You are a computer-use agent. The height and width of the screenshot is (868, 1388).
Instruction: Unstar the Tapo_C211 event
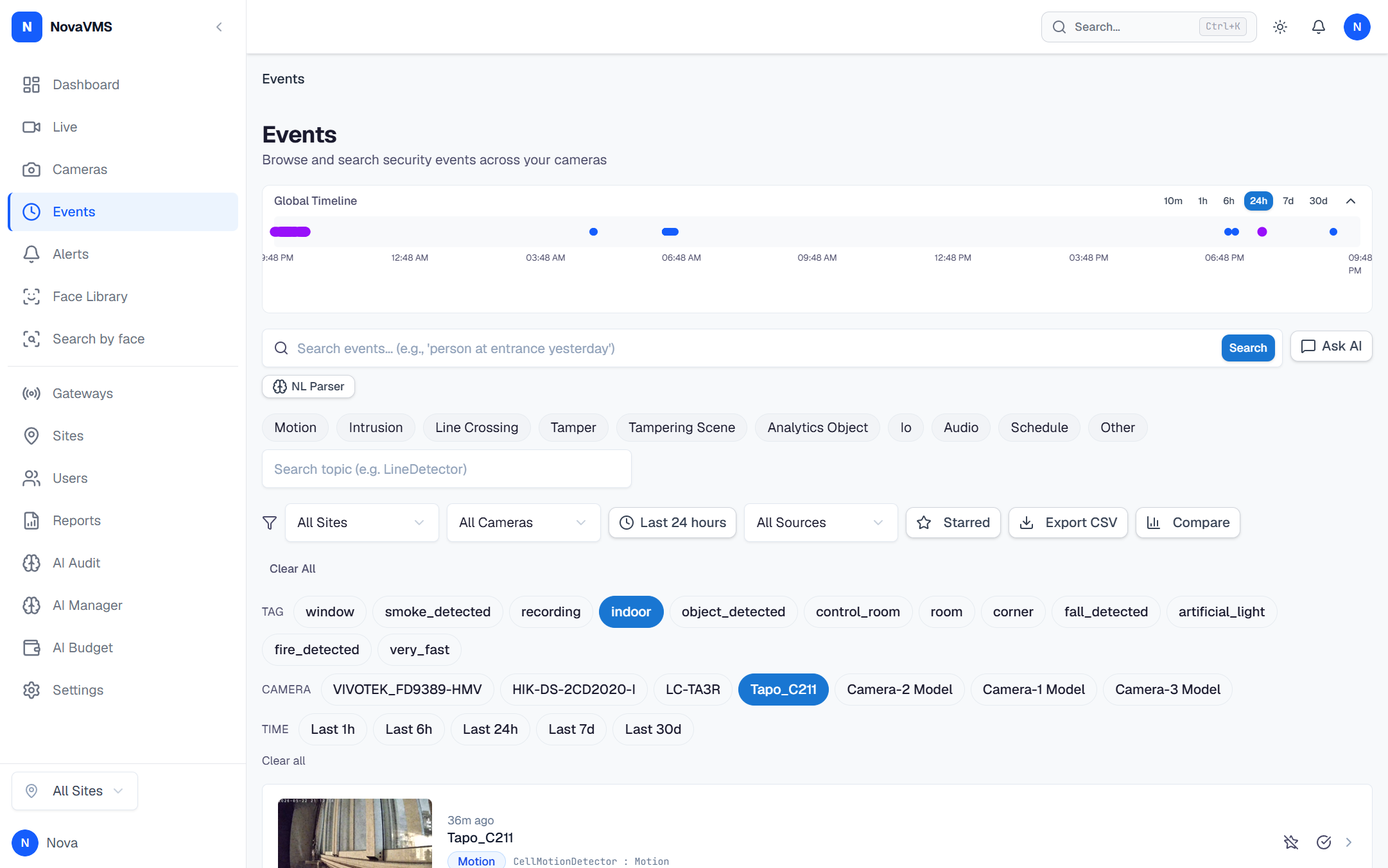(x=1291, y=842)
